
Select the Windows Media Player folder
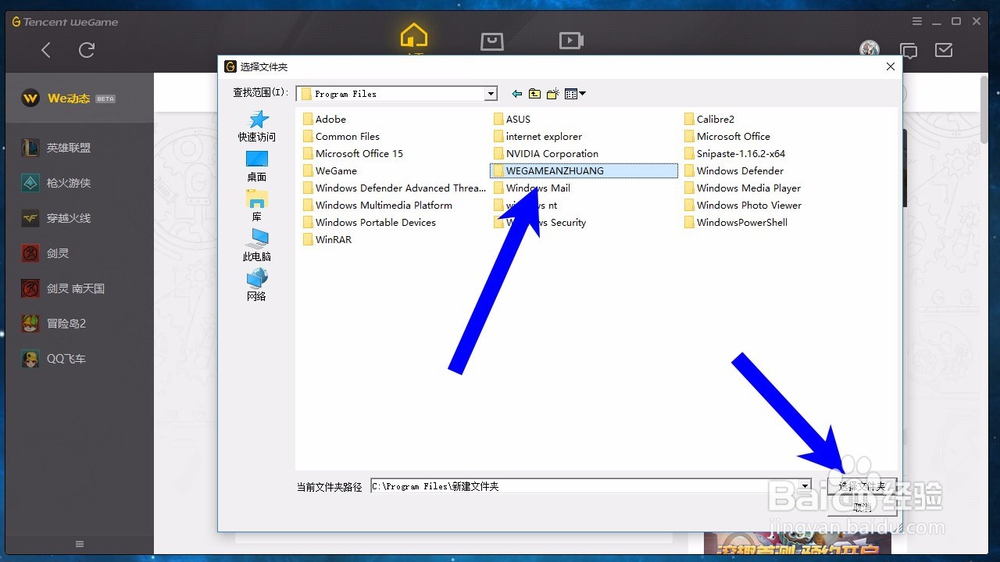pos(742,188)
